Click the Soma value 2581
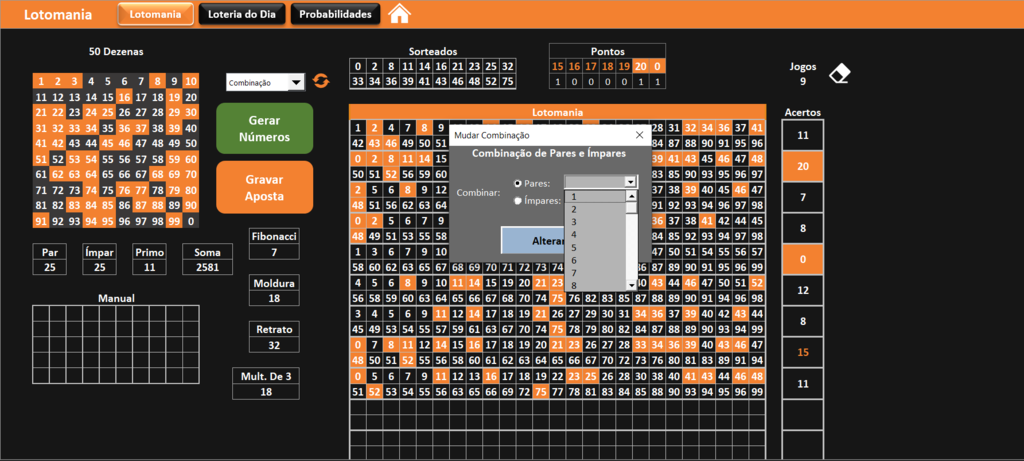The width and height of the screenshot is (1024, 461). click(208, 266)
